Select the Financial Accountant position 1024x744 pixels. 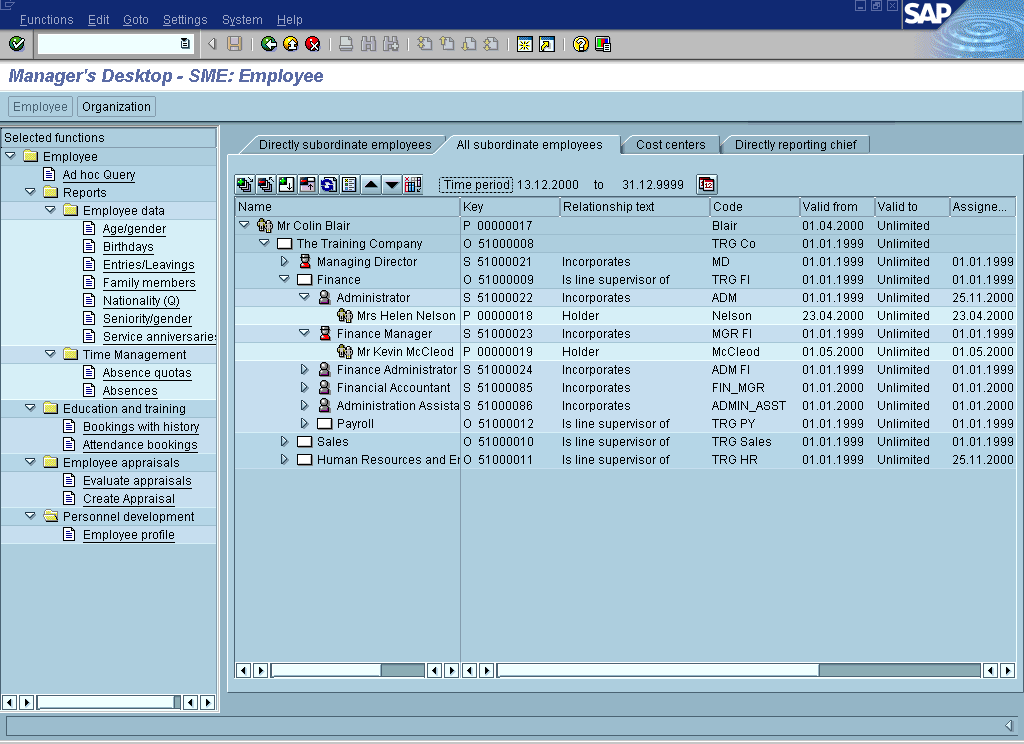[x=393, y=387]
